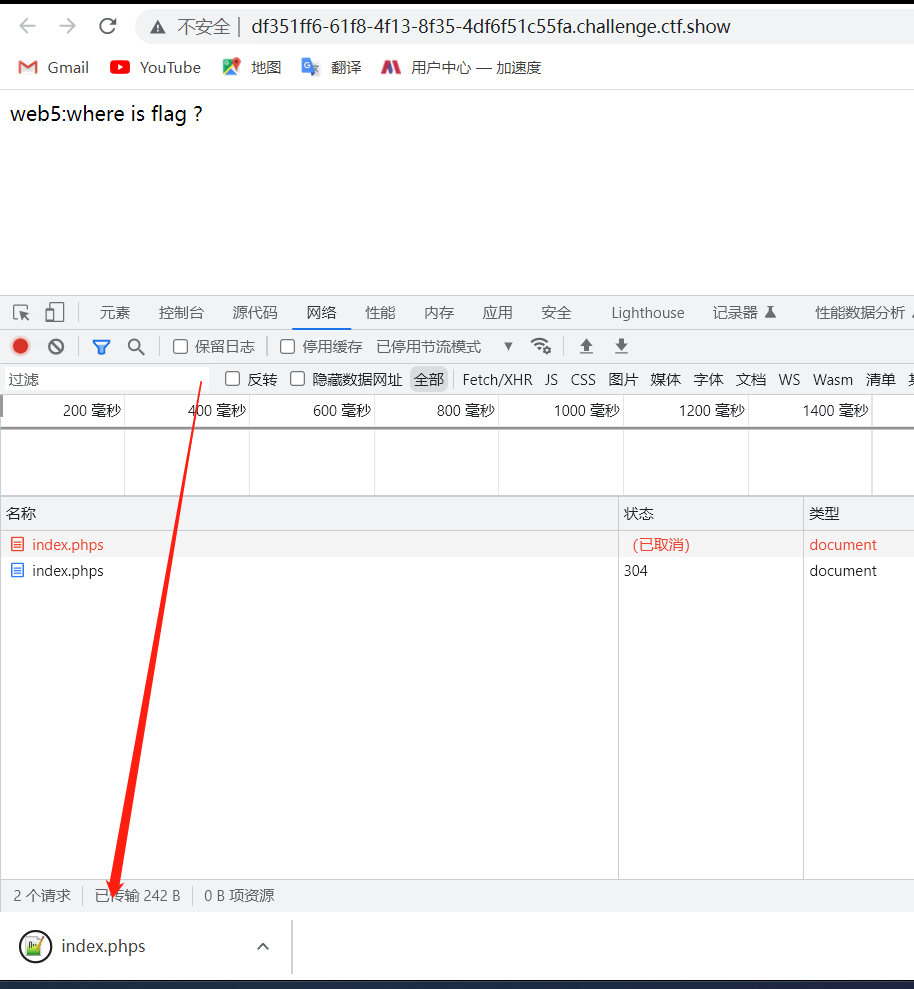Screen dimensions: 914x989
Task: Switch to the 源代码 tab
Action: pyautogui.click(x=255, y=312)
